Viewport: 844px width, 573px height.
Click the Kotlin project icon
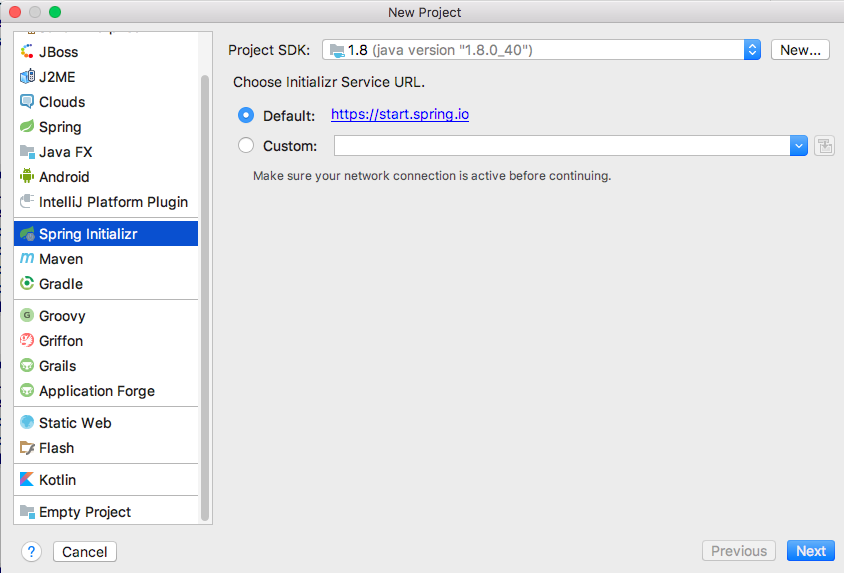click(x=27, y=480)
